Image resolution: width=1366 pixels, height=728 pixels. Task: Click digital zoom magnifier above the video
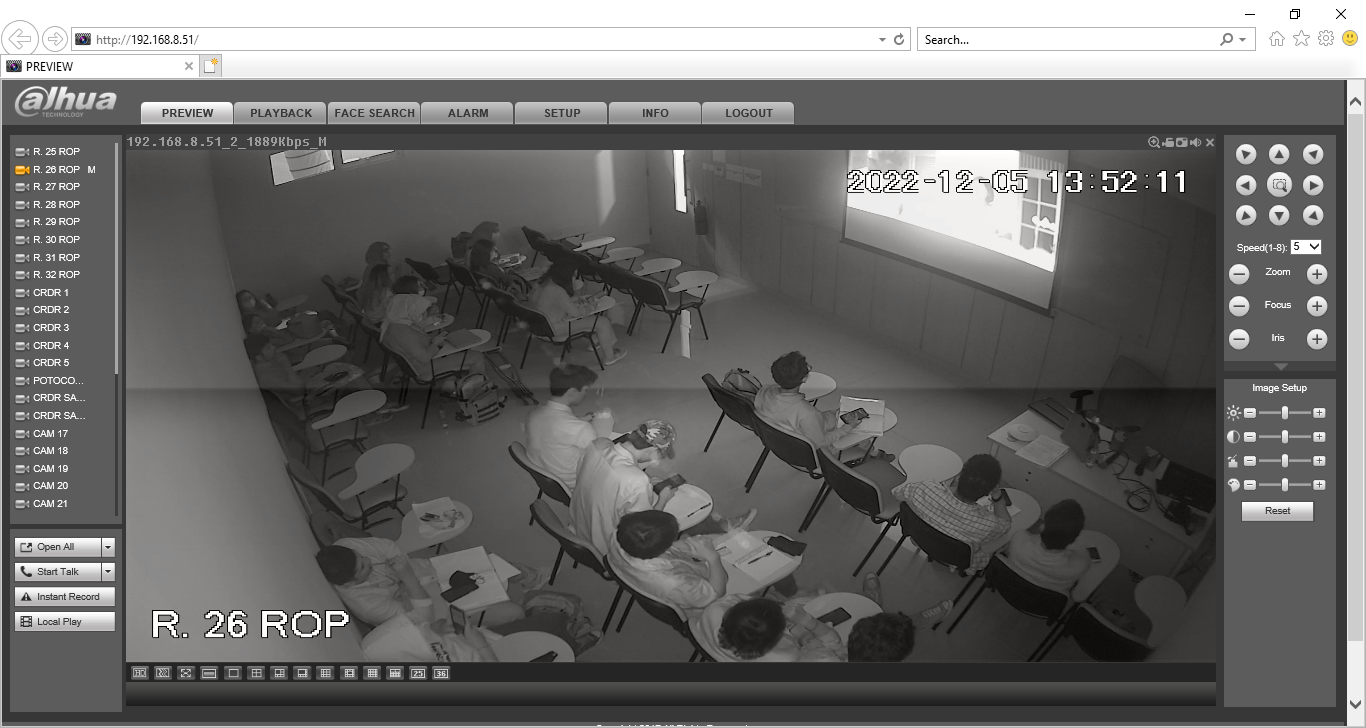tap(1154, 142)
